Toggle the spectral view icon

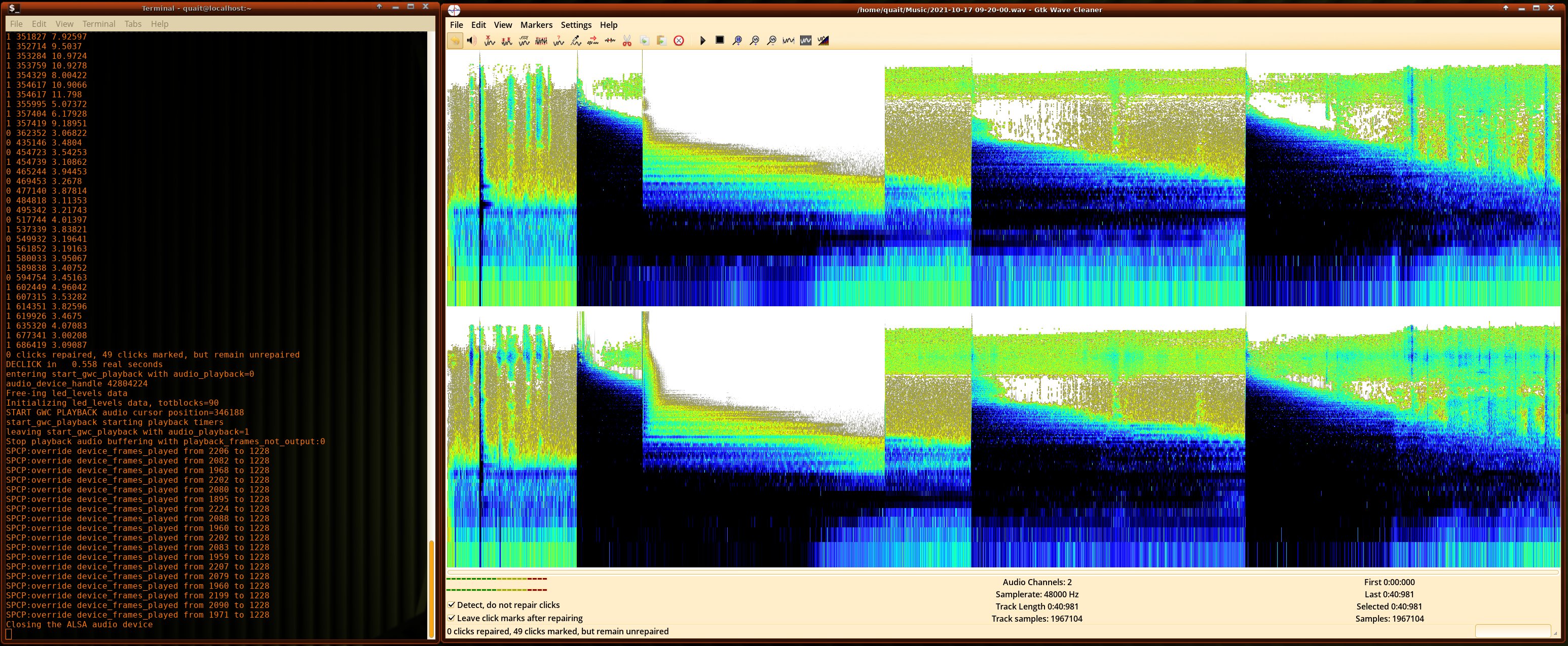pos(823,41)
